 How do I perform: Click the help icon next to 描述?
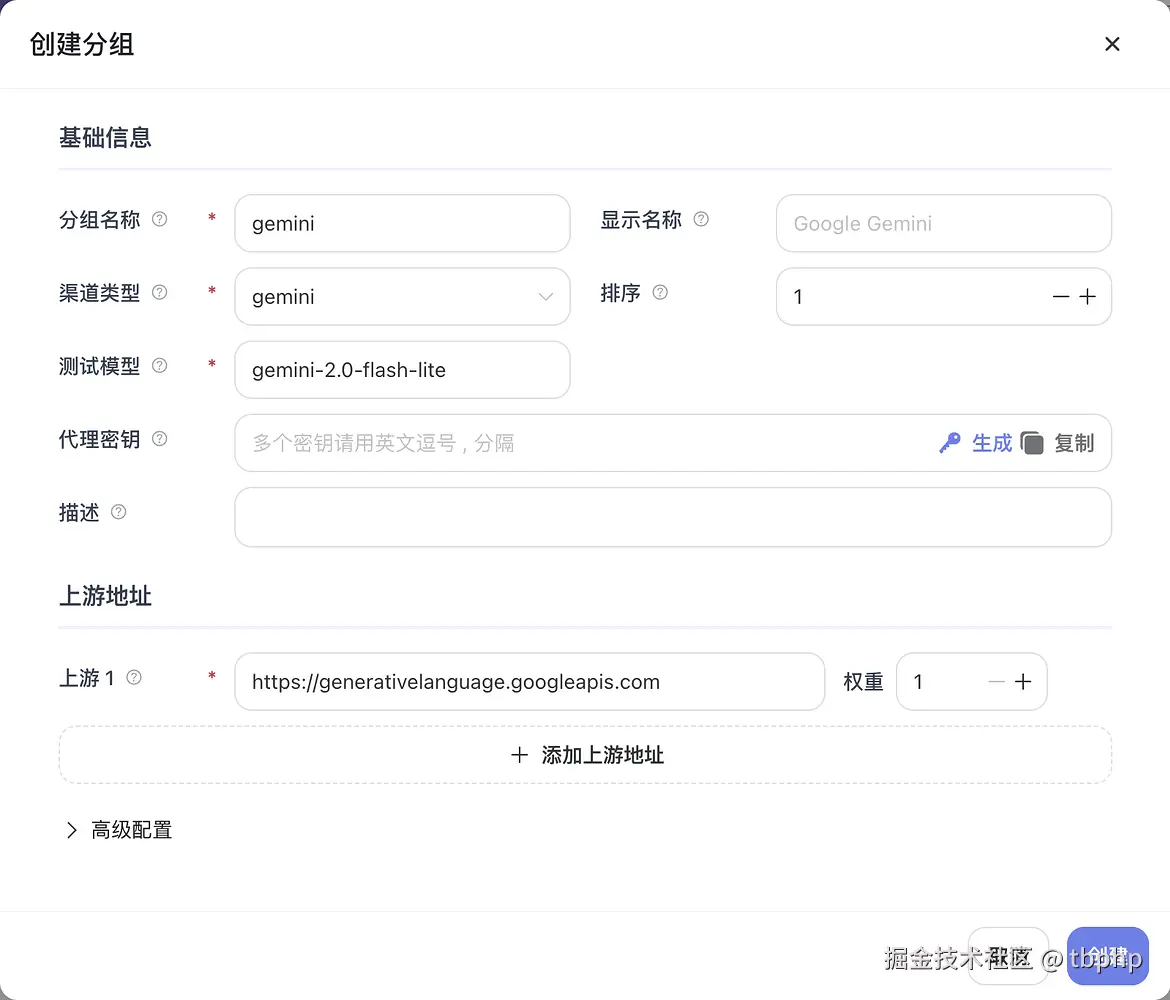click(x=118, y=512)
